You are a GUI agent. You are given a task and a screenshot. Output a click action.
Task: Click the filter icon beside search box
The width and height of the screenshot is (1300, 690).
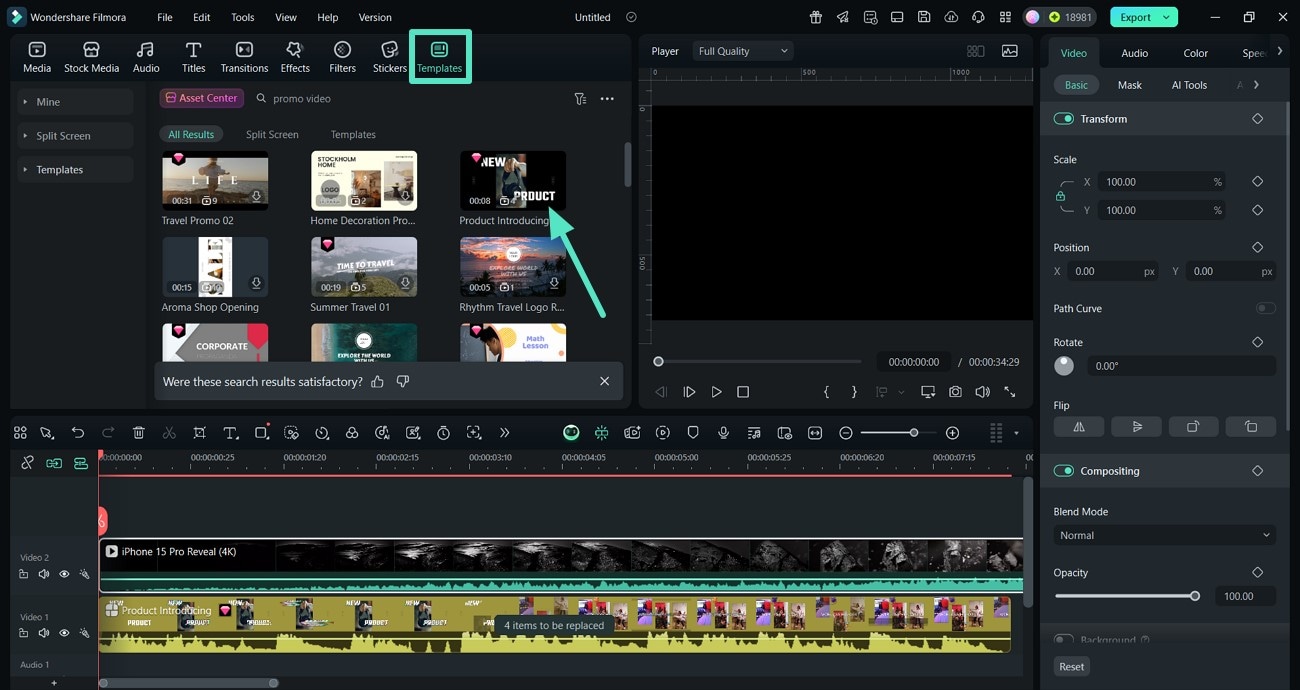click(x=580, y=99)
